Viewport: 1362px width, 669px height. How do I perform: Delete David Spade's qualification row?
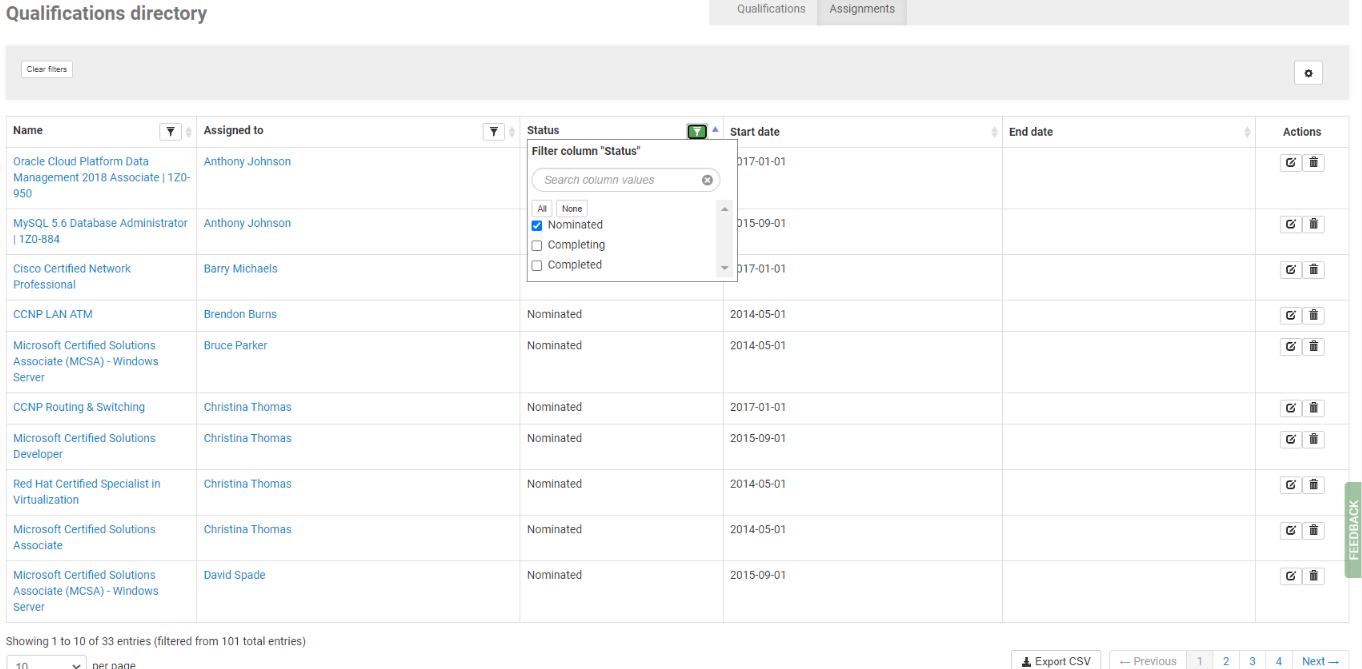click(x=1314, y=576)
